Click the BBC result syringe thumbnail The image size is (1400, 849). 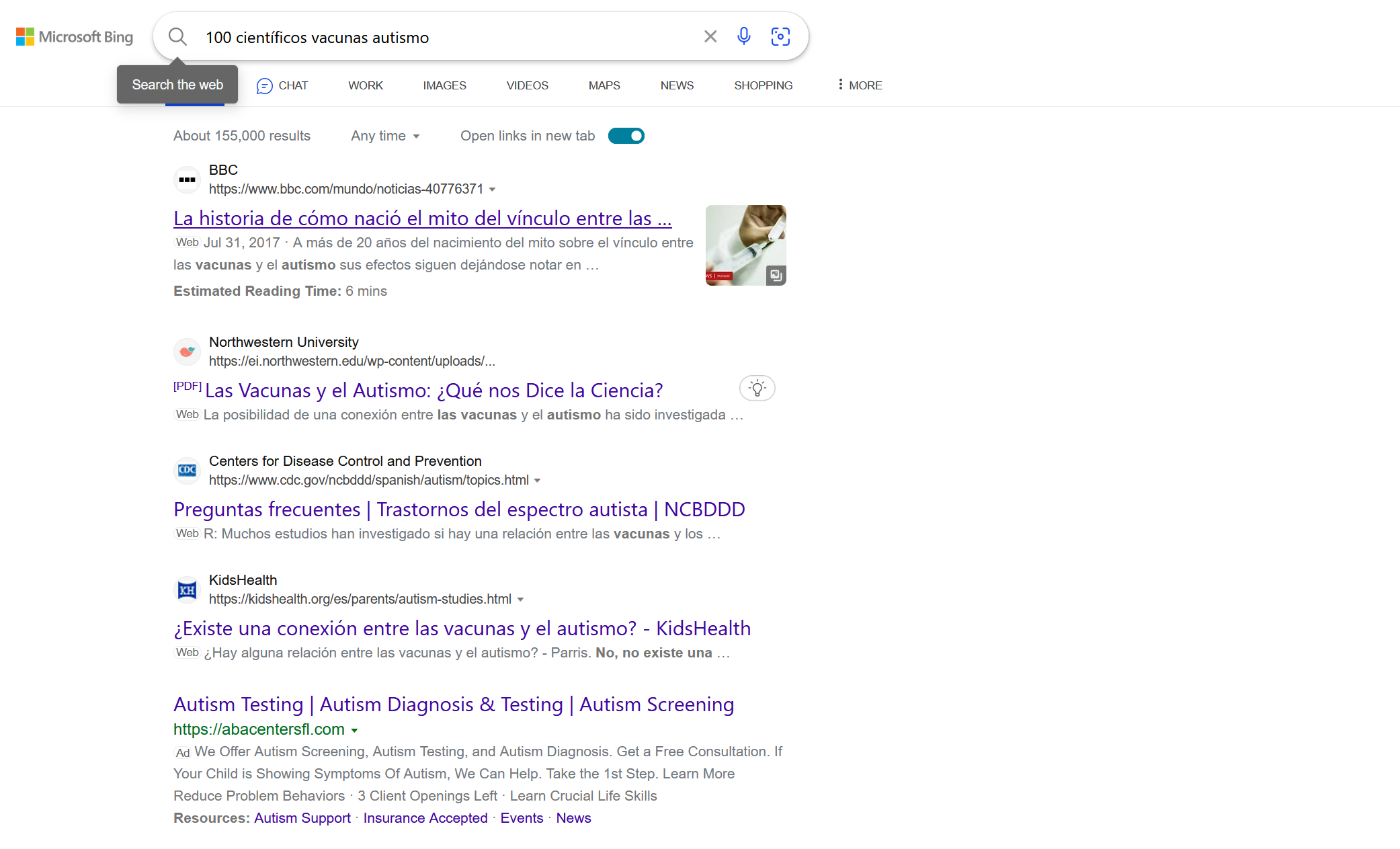pos(745,245)
